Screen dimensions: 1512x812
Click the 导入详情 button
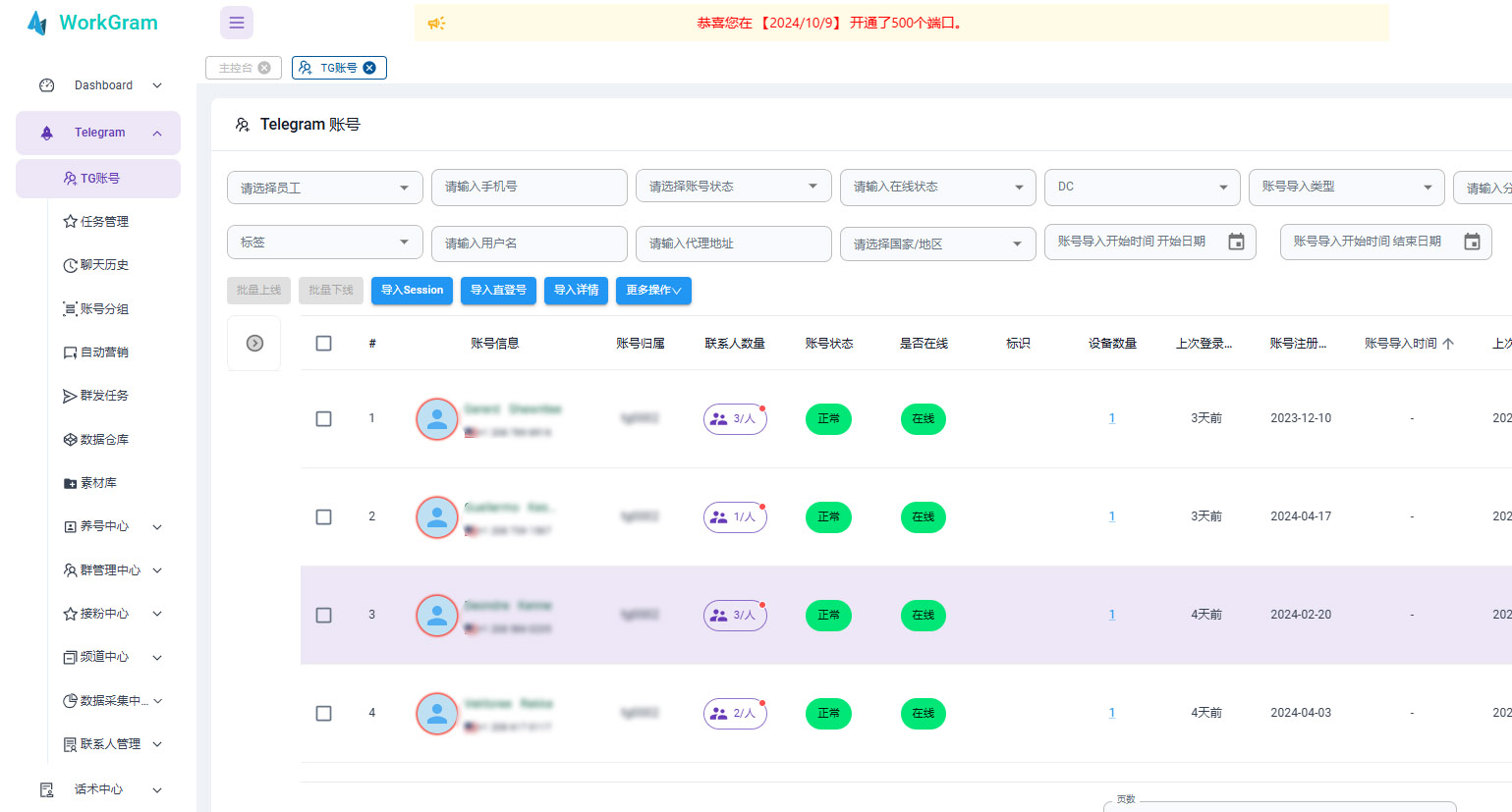click(x=577, y=291)
